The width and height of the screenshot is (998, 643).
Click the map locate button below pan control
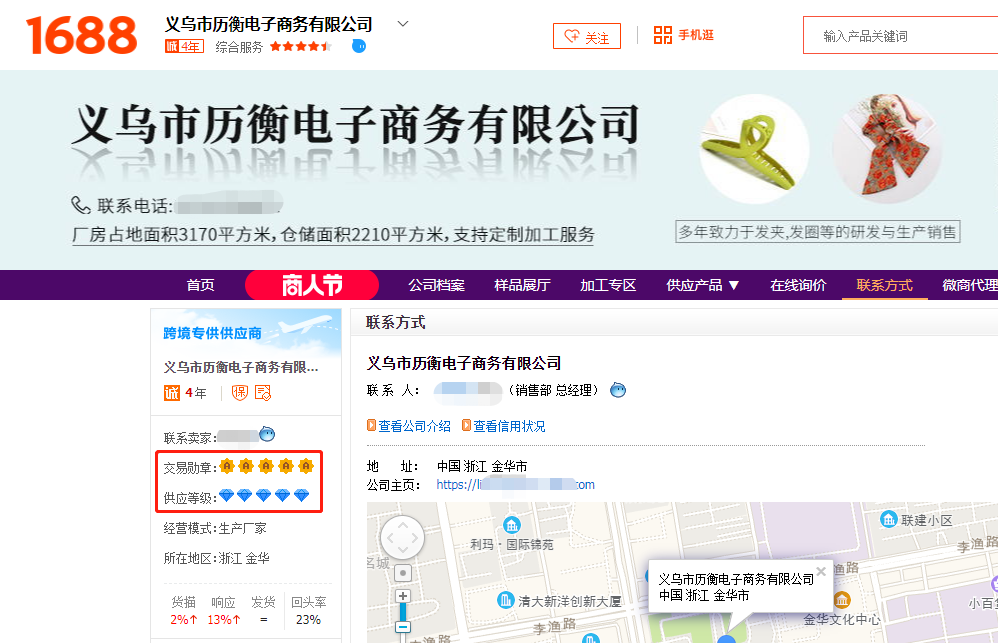(403, 573)
